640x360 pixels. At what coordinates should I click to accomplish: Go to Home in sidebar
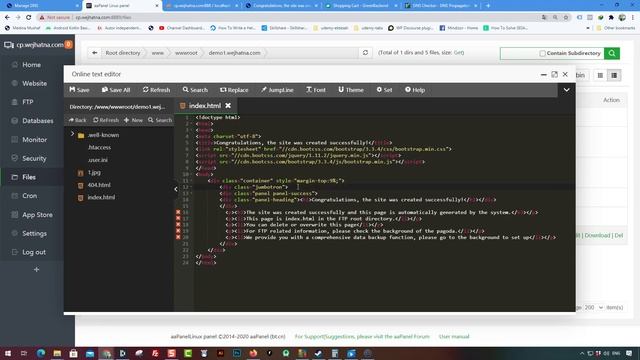pyautogui.click(x=31, y=64)
